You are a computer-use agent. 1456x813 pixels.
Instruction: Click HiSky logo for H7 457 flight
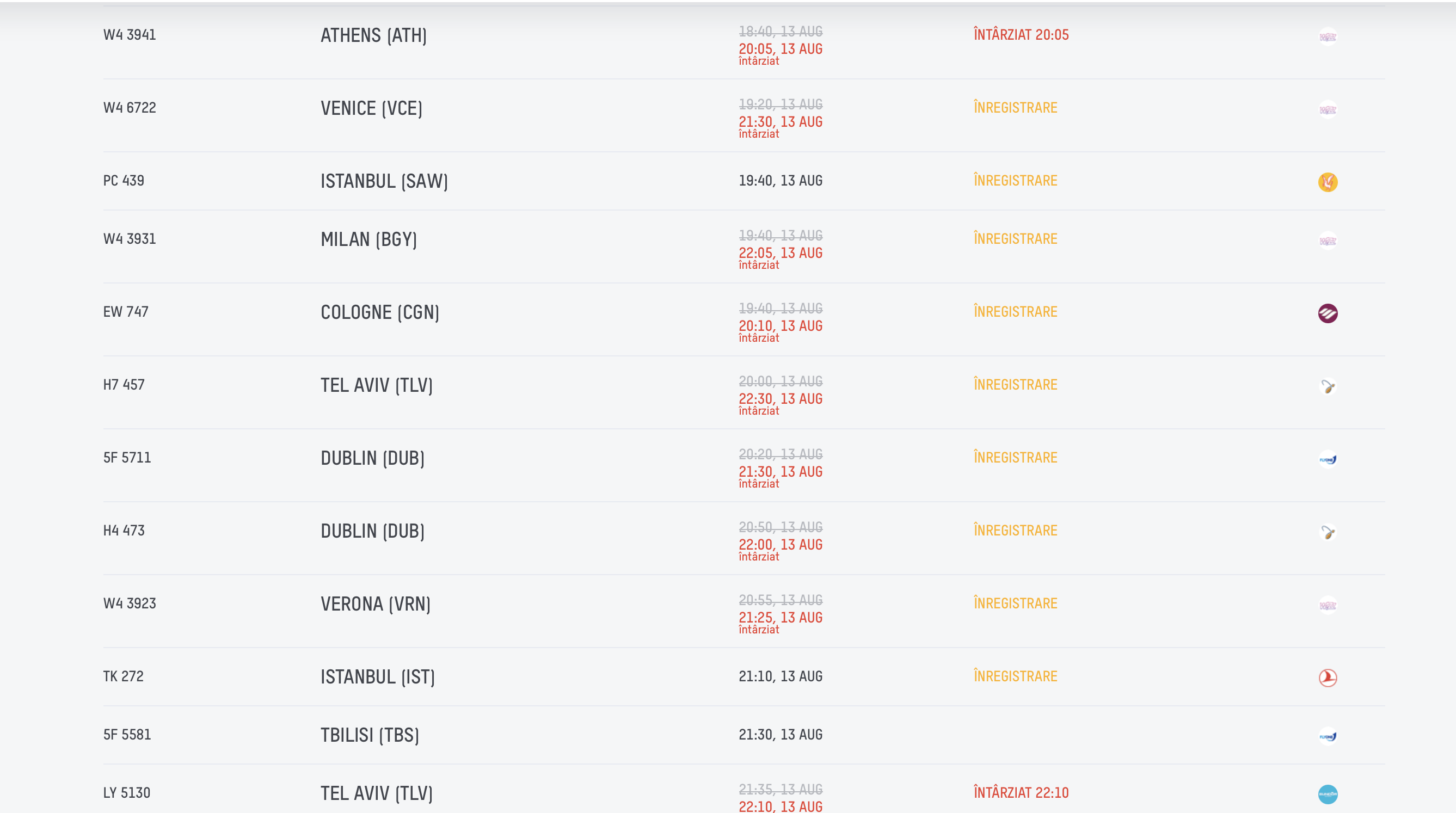pos(1328,386)
